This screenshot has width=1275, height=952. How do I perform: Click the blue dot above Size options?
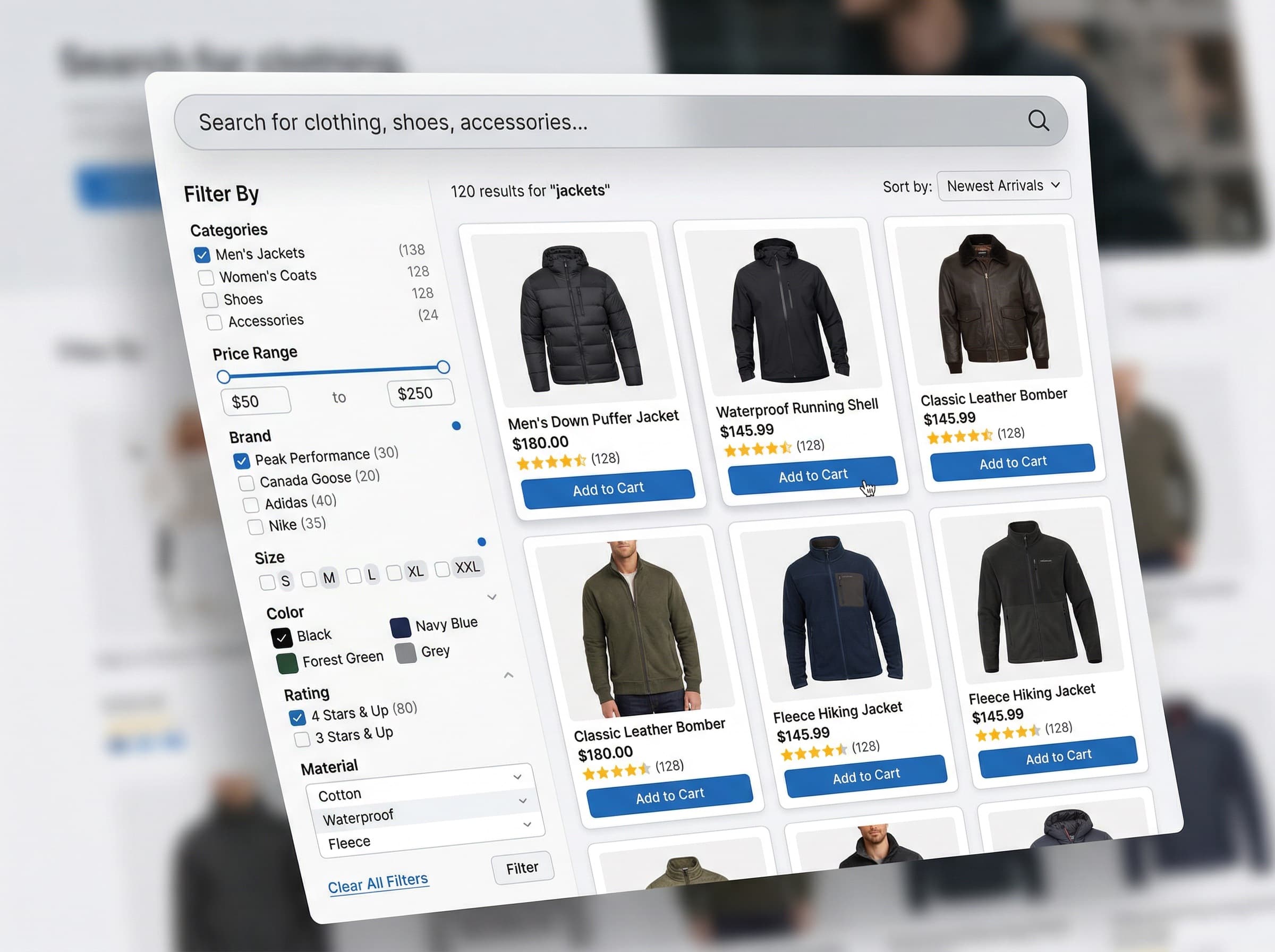(482, 542)
